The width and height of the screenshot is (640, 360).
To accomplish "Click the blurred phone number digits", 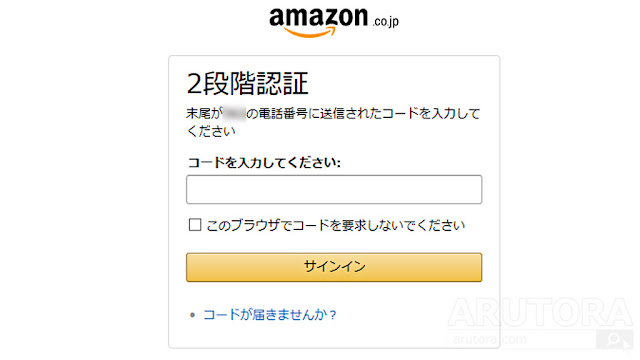I will pyautogui.click(x=234, y=113).
